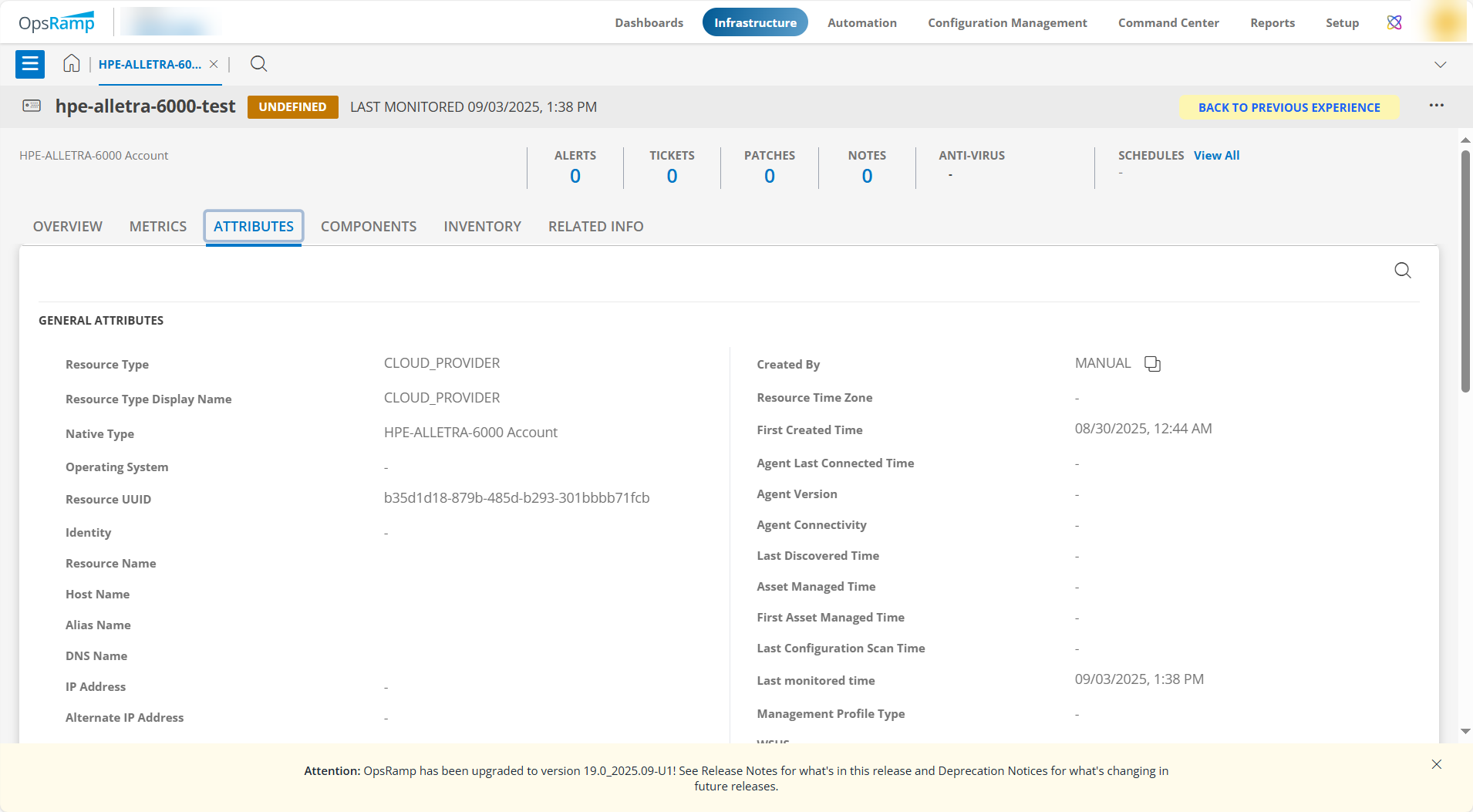Image resolution: width=1473 pixels, height=812 pixels.
Task: Dismiss the upgrade attention banner
Action: click(1436, 764)
